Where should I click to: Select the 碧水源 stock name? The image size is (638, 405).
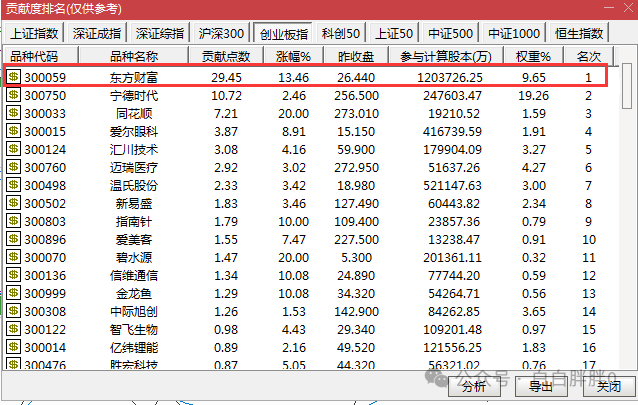133,257
